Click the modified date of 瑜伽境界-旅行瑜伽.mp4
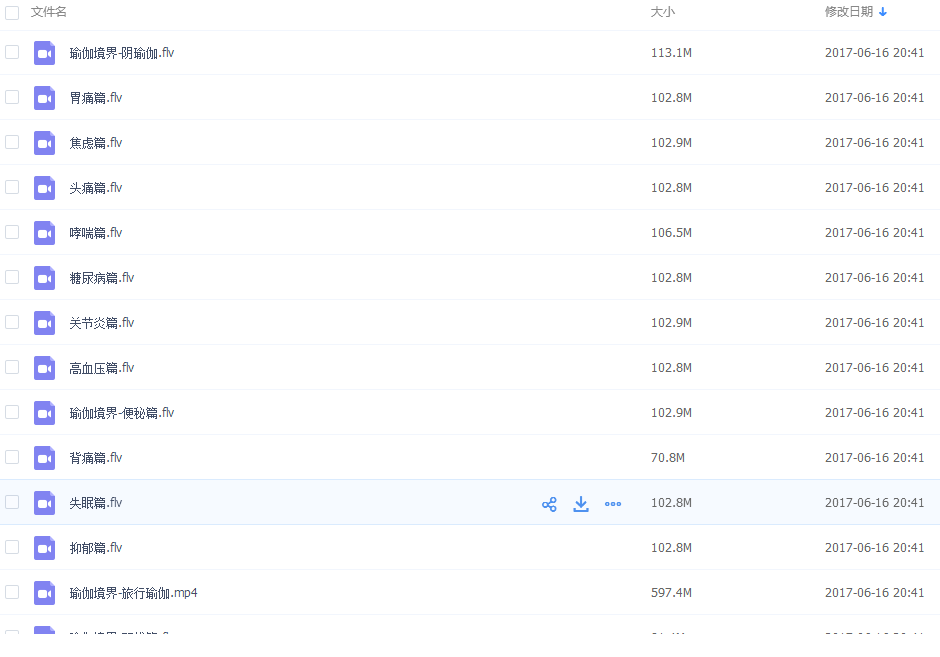 click(875, 592)
